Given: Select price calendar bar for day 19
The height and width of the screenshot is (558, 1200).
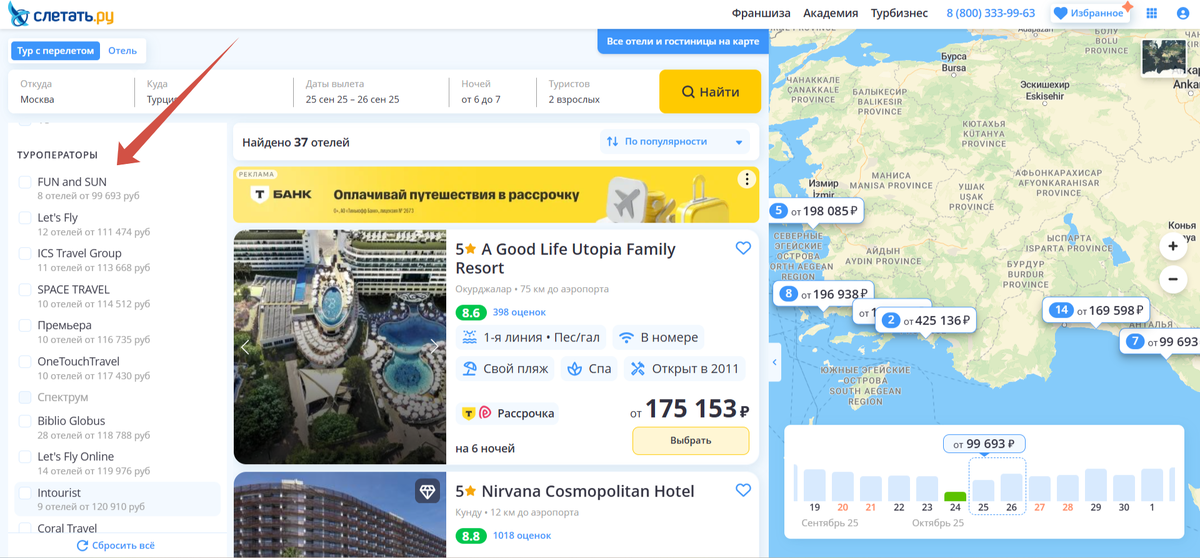Looking at the screenshot, I should point(815,485).
